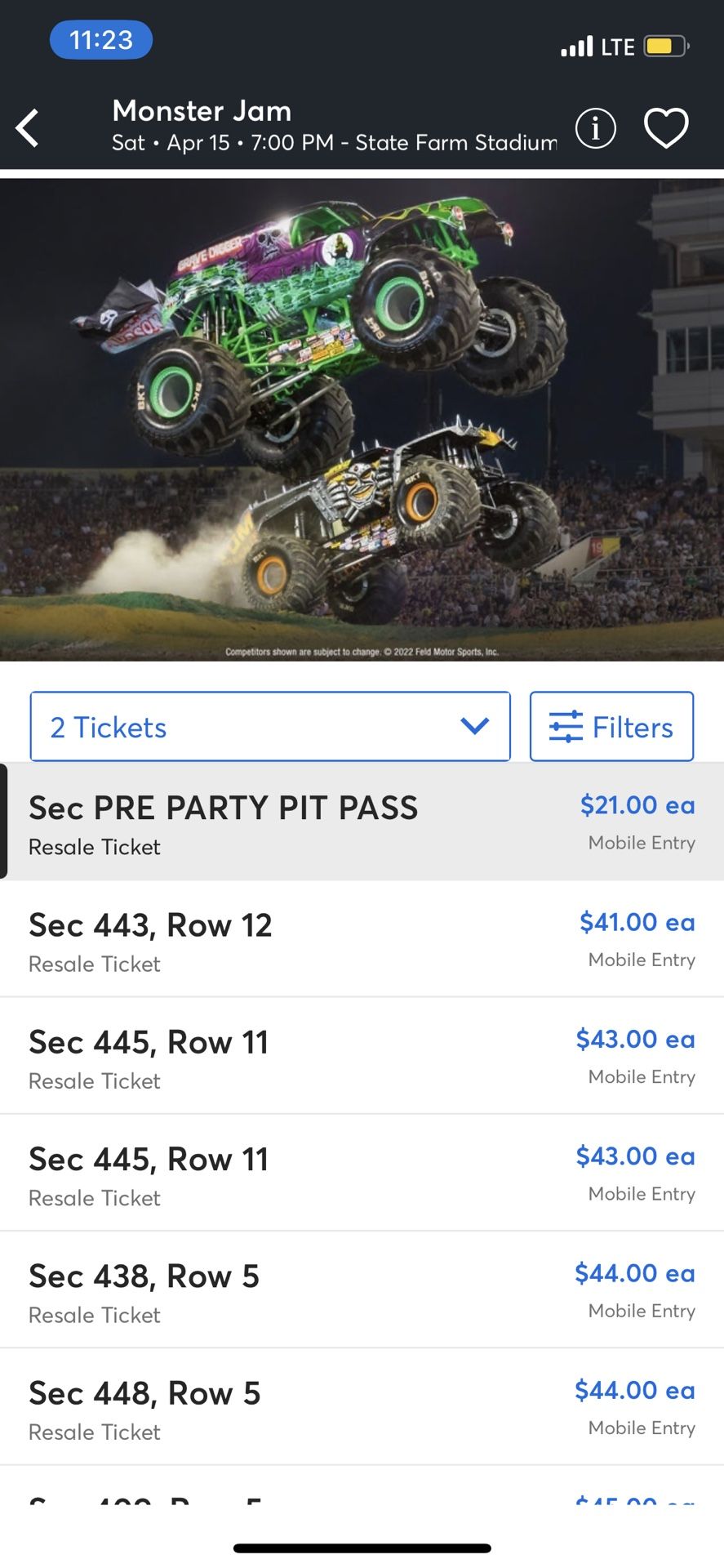Expand the Filters options panel
724x1568 pixels.
tap(611, 726)
